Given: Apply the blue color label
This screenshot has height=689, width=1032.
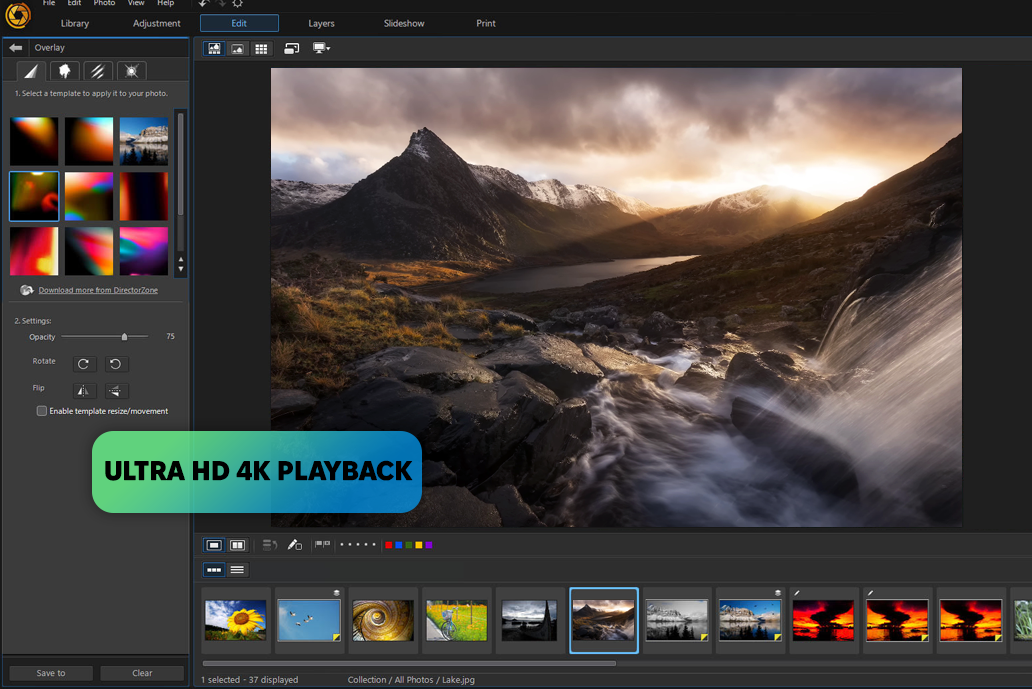Looking at the screenshot, I should (x=398, y=545).
